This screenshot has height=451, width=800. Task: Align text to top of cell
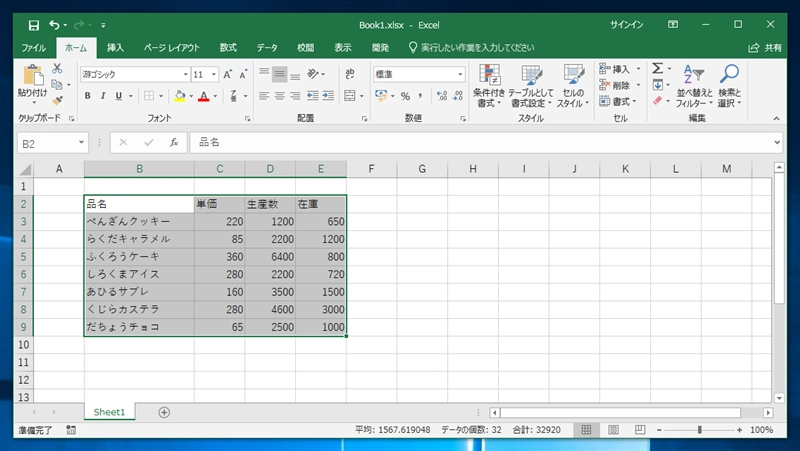click(264, 74)
